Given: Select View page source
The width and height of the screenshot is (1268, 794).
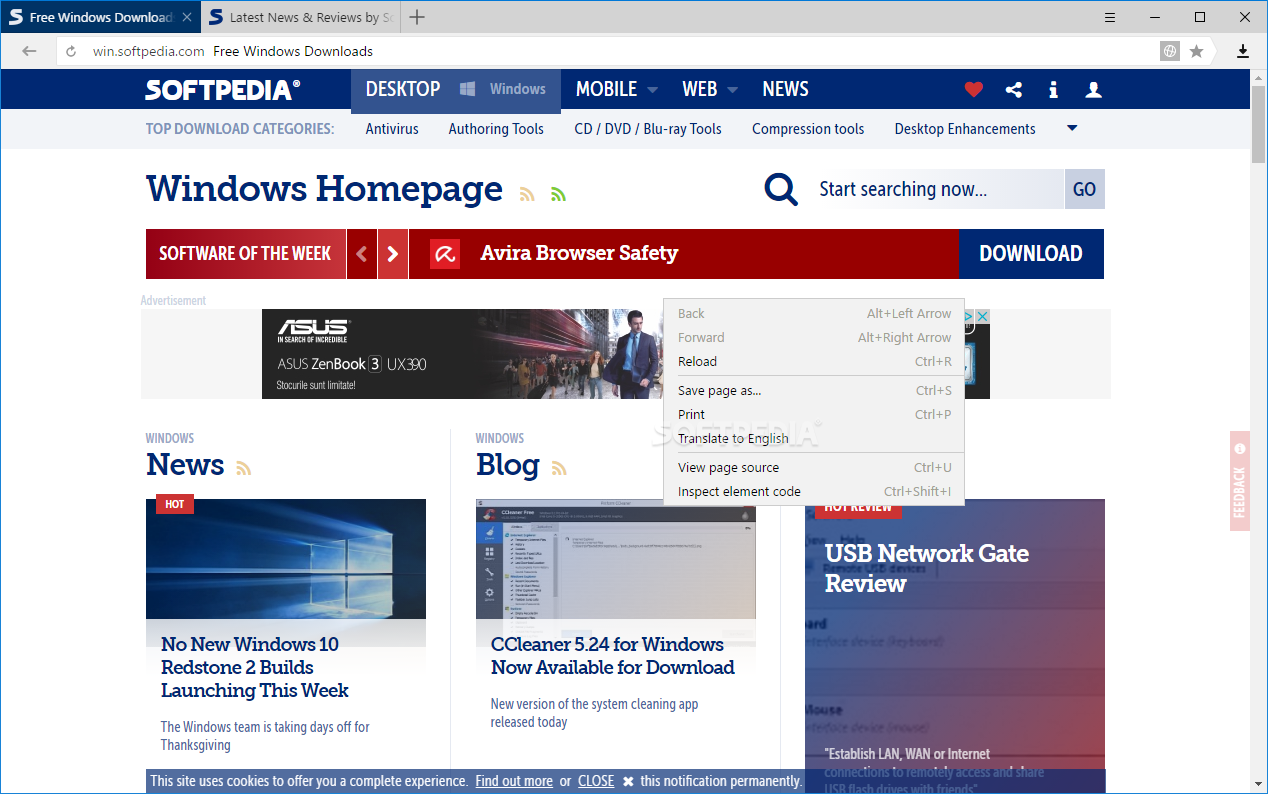Looking at the screenshot, I should [814, 468].
